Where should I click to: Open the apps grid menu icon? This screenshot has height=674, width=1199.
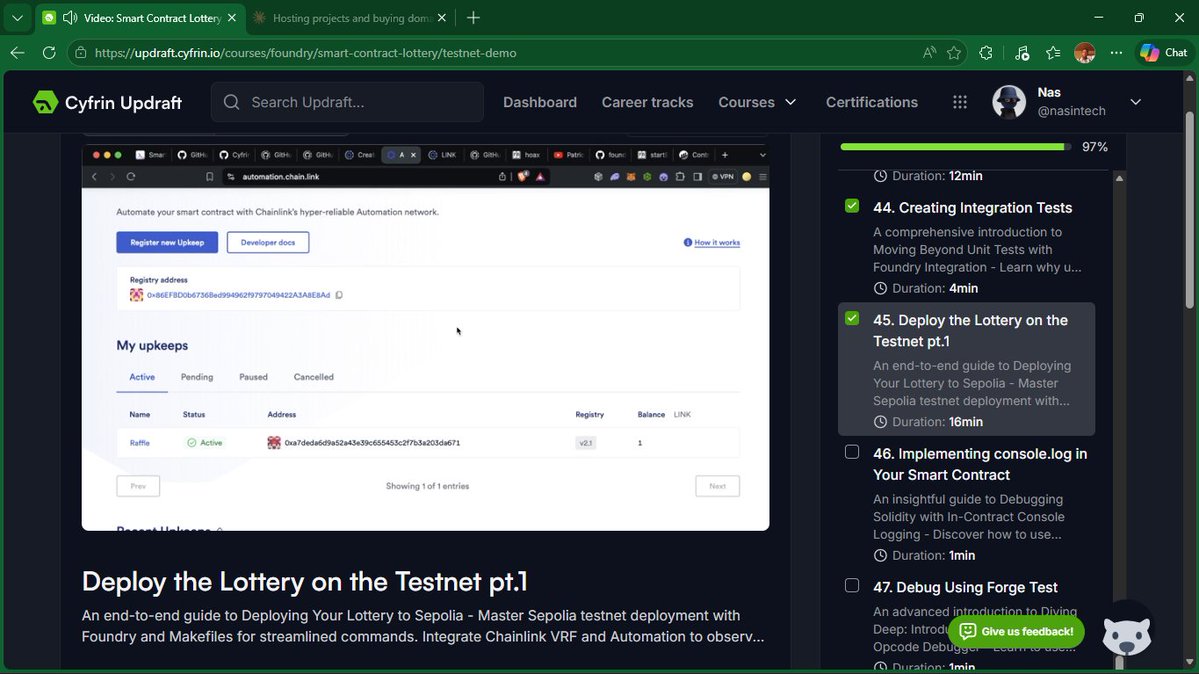[x=960, y=102]
